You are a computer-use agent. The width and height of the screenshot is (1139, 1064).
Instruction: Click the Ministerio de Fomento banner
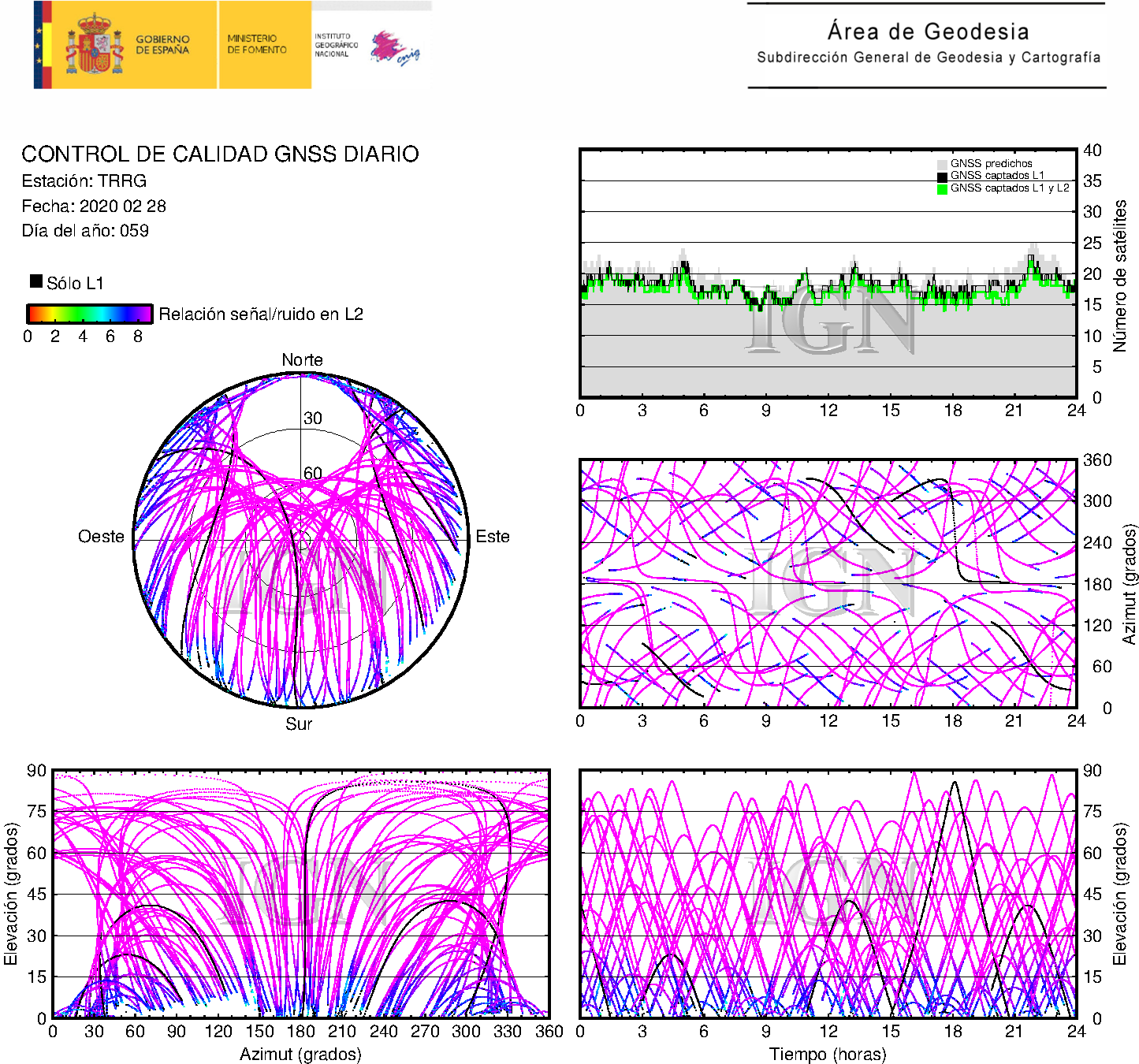click(x=258, y=44)
